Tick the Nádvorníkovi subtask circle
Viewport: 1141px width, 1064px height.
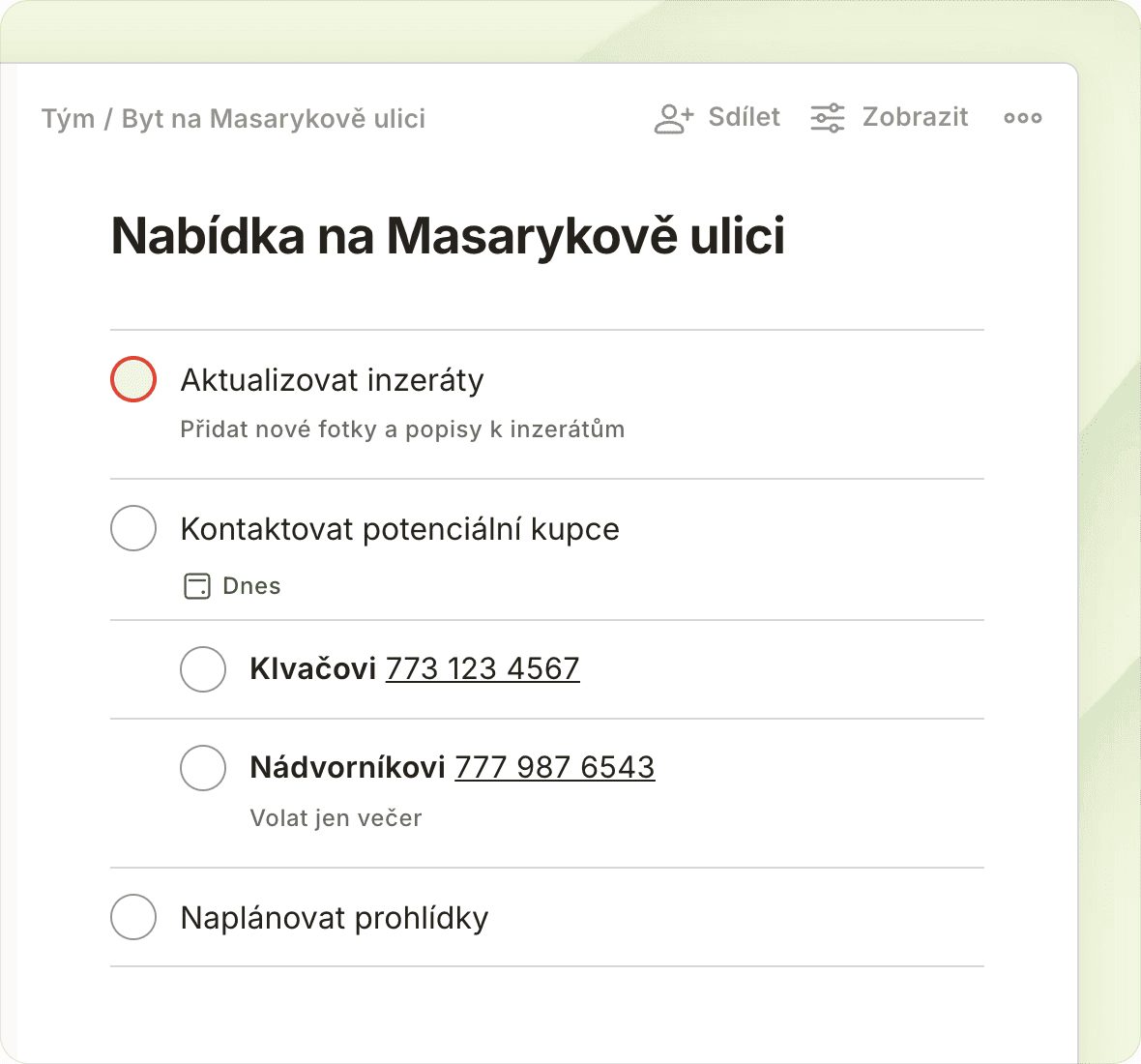click(203, 768)
